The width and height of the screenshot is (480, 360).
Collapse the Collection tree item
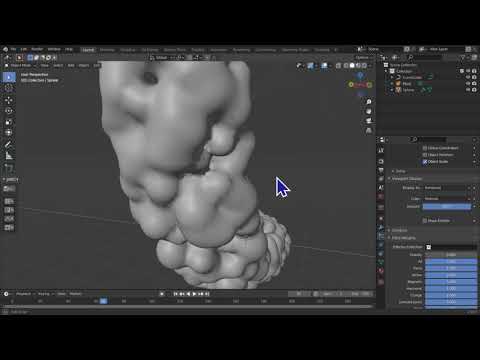coord(386,71)
